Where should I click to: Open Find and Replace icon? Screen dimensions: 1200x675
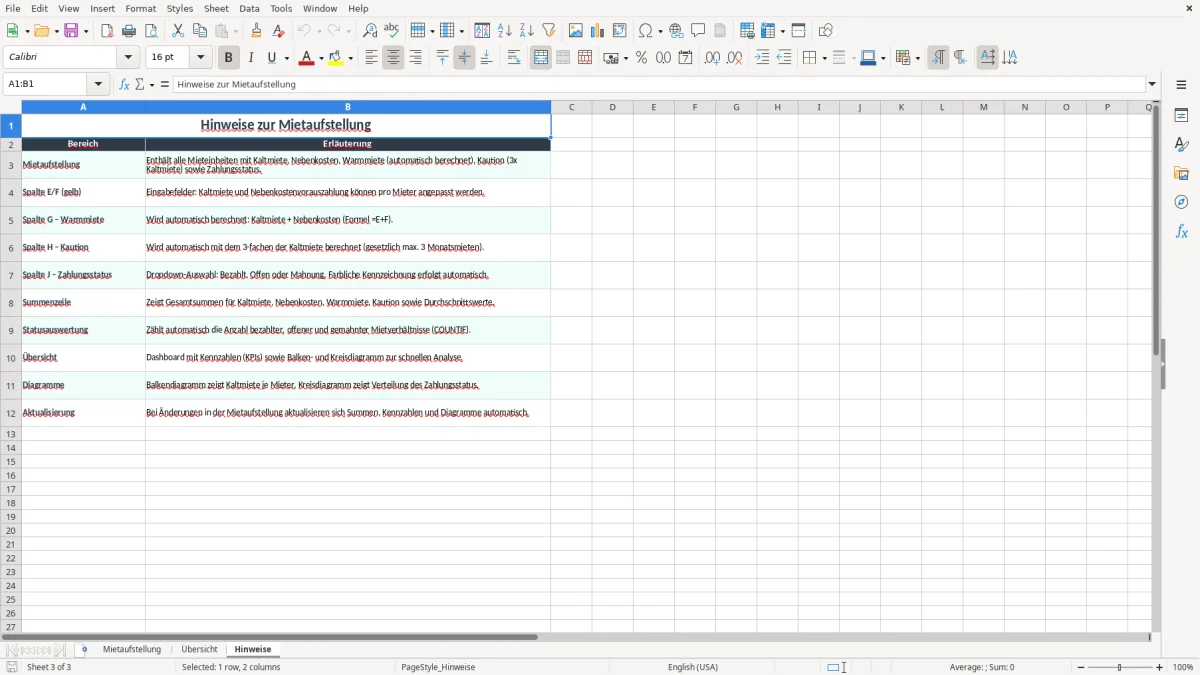[x=370, y=31]
